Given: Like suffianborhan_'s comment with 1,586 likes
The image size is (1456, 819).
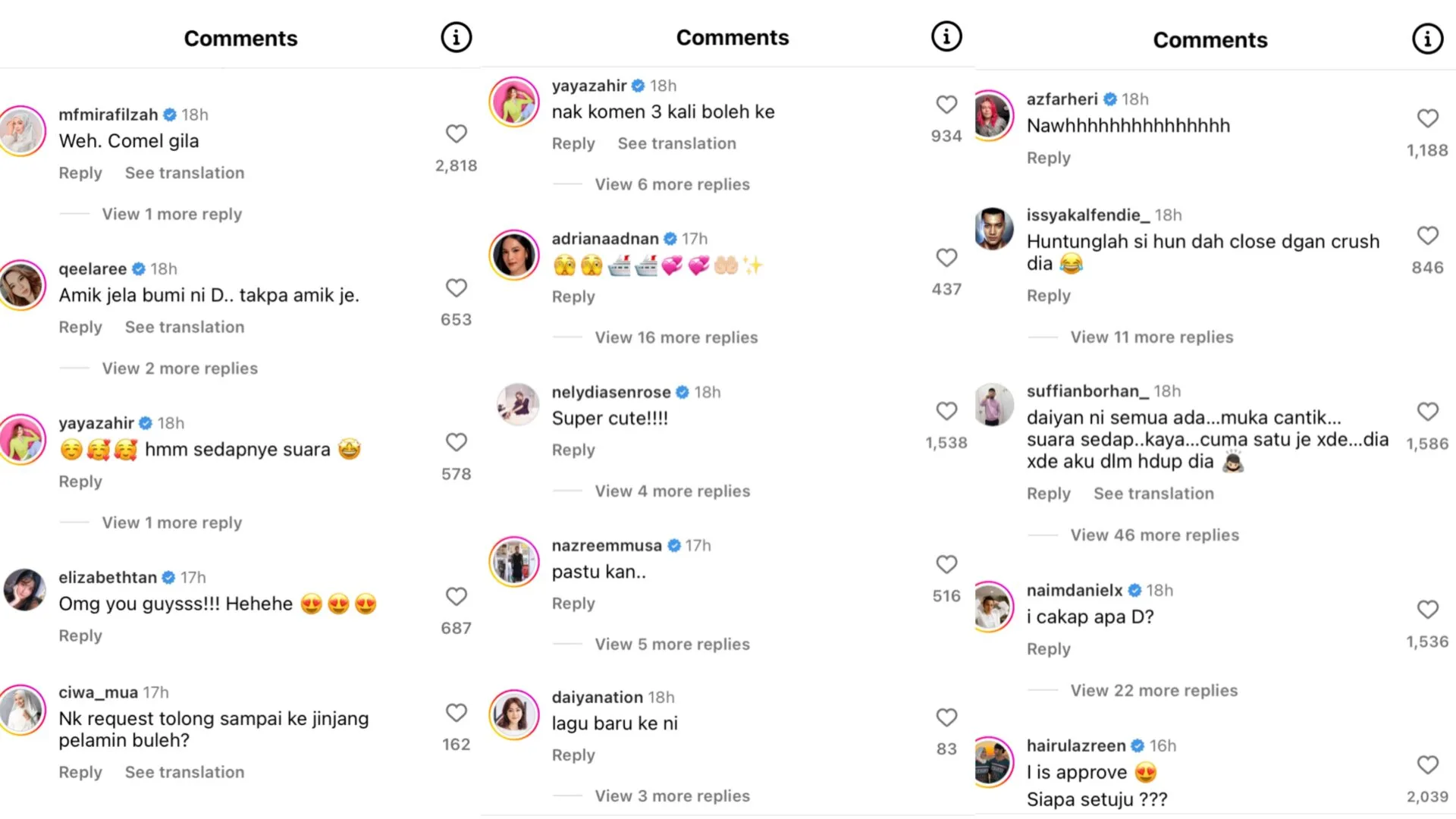Looking at the screenshot, I should [1427, 412].
